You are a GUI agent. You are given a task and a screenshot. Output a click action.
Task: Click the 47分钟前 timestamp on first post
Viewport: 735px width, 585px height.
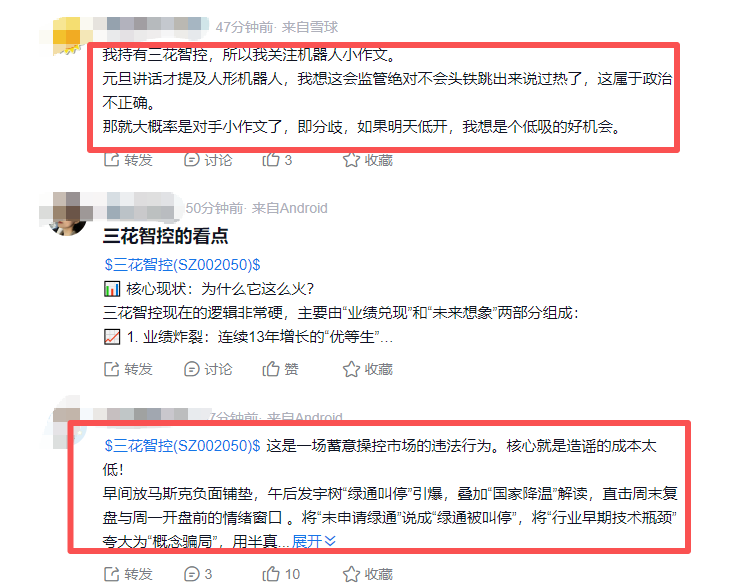[244, 27]
